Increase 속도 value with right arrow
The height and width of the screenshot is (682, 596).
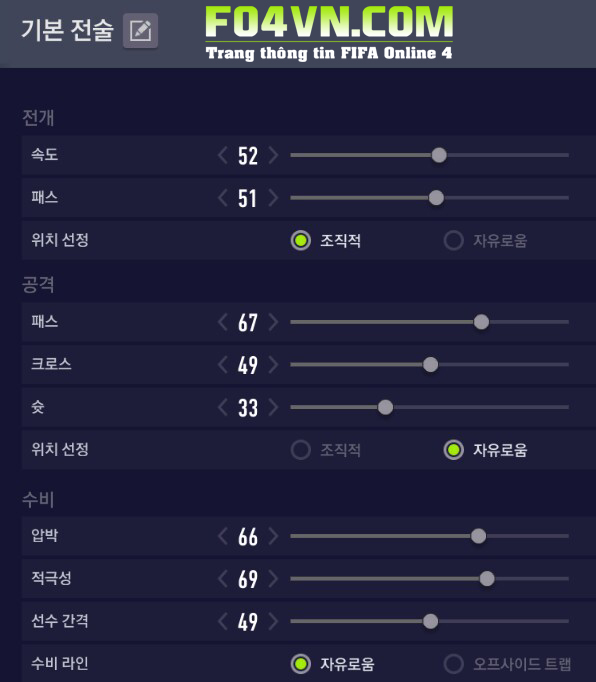(273, 155)
